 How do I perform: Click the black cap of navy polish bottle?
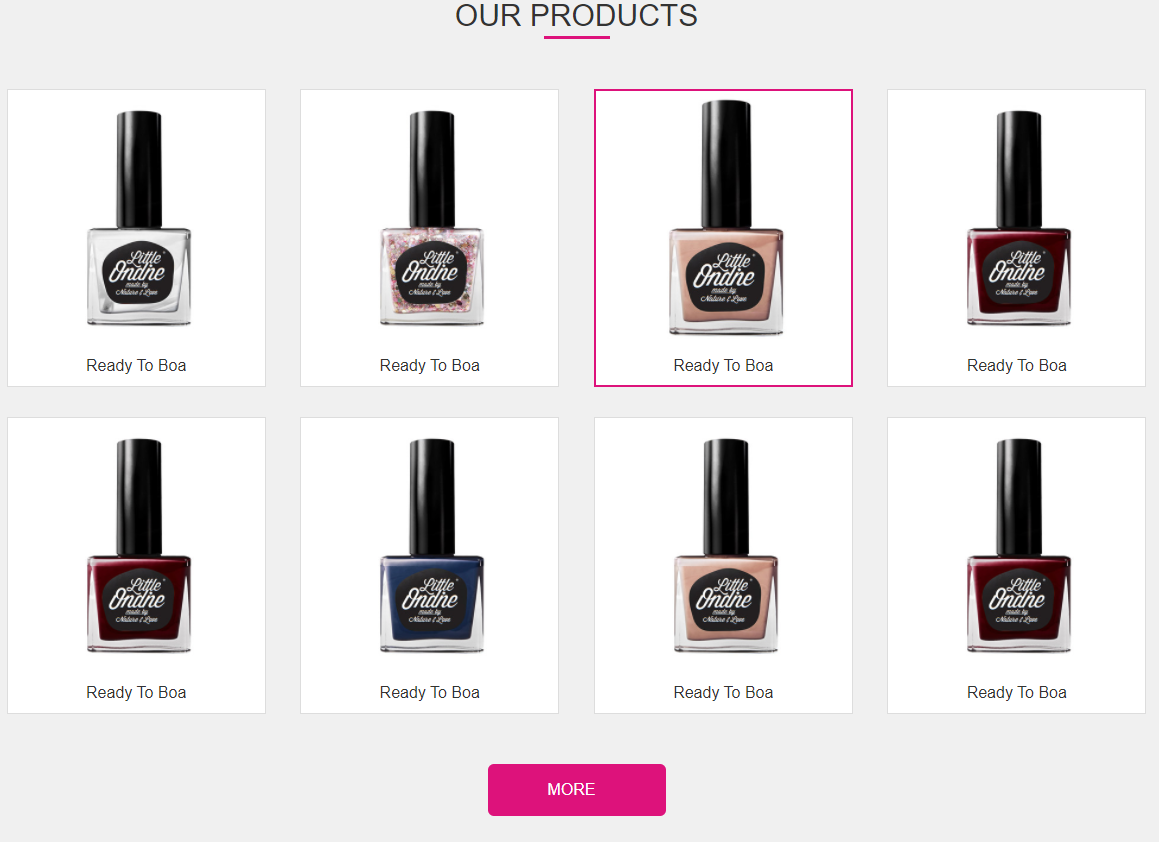point(432,497)
